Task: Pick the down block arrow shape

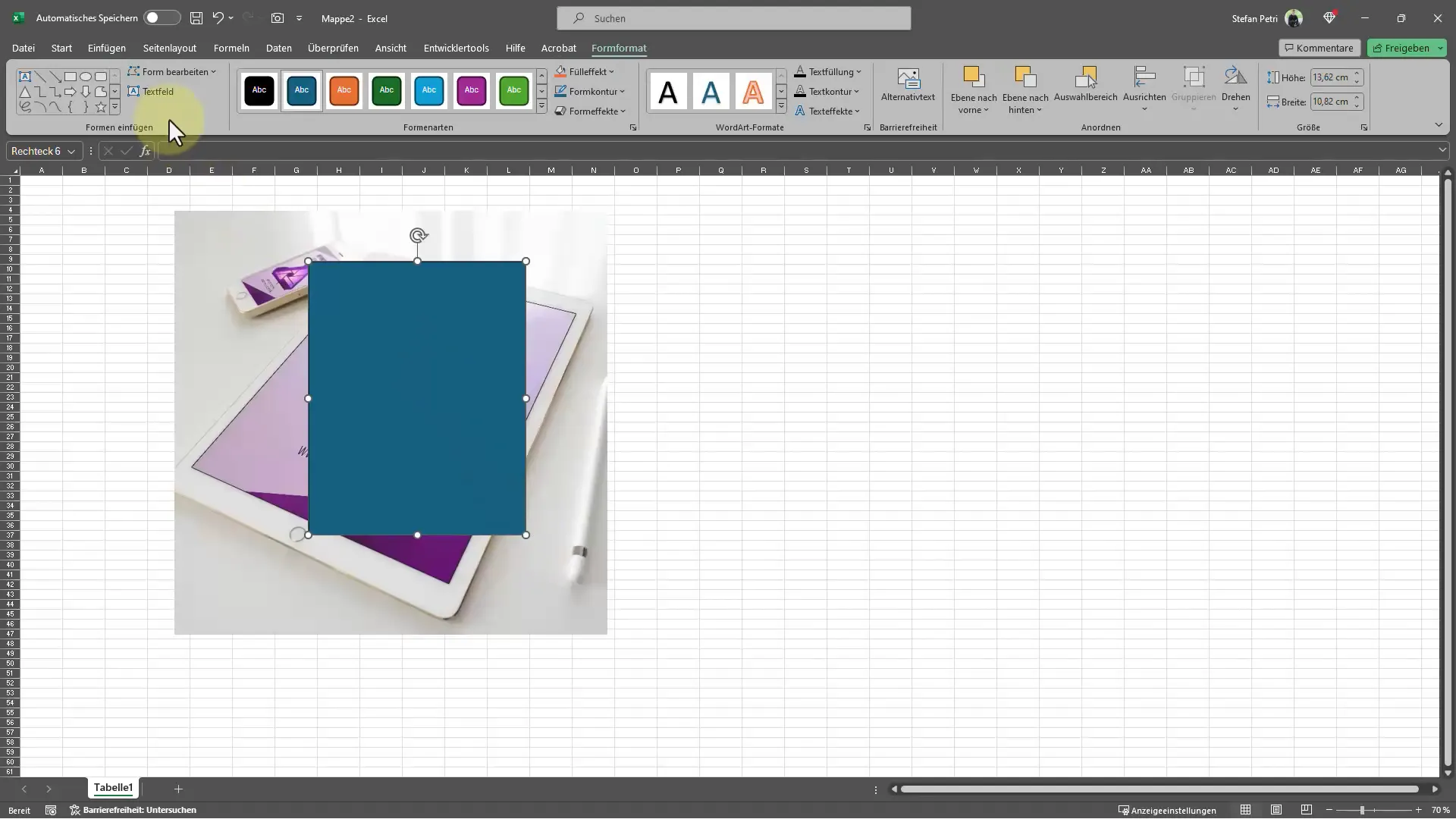Action: click(86, 92)
